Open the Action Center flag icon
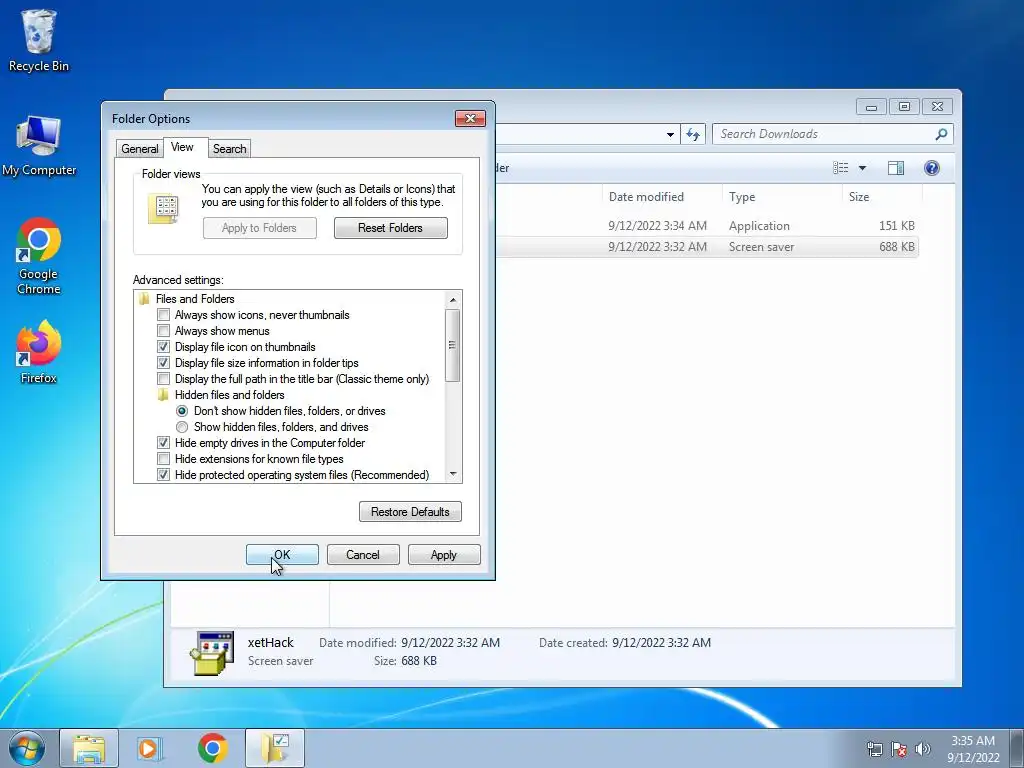The image size is (1024, 768). coord(899,749)
